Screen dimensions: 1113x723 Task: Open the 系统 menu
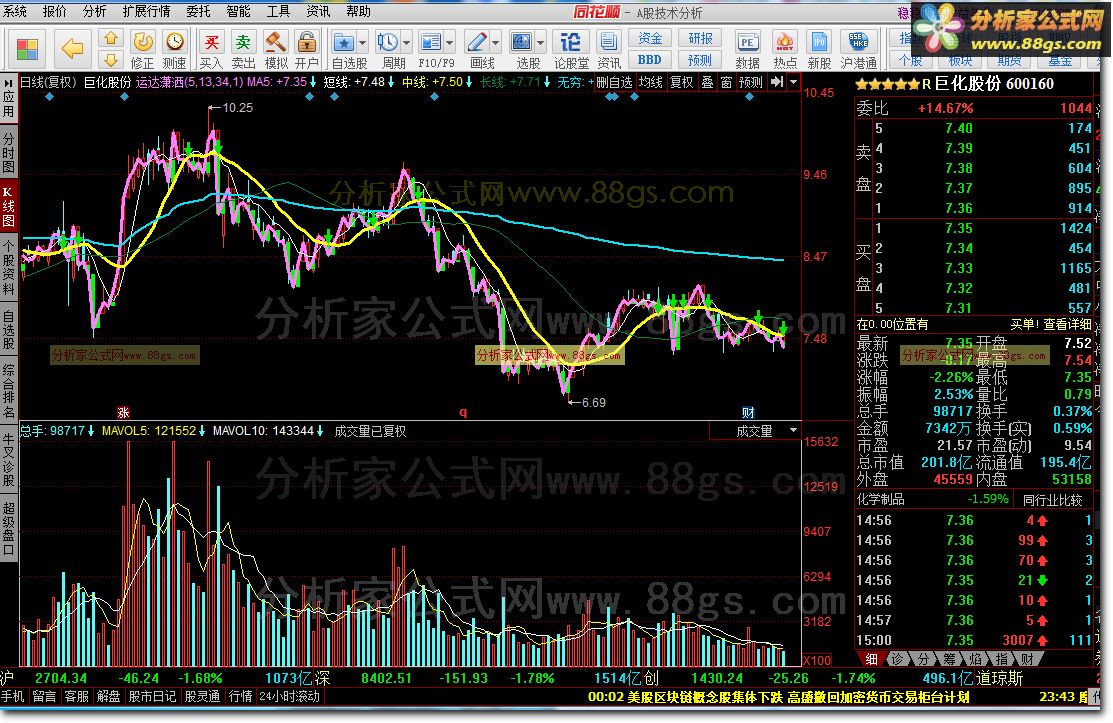pyautogui.click(x=14, y=11)
